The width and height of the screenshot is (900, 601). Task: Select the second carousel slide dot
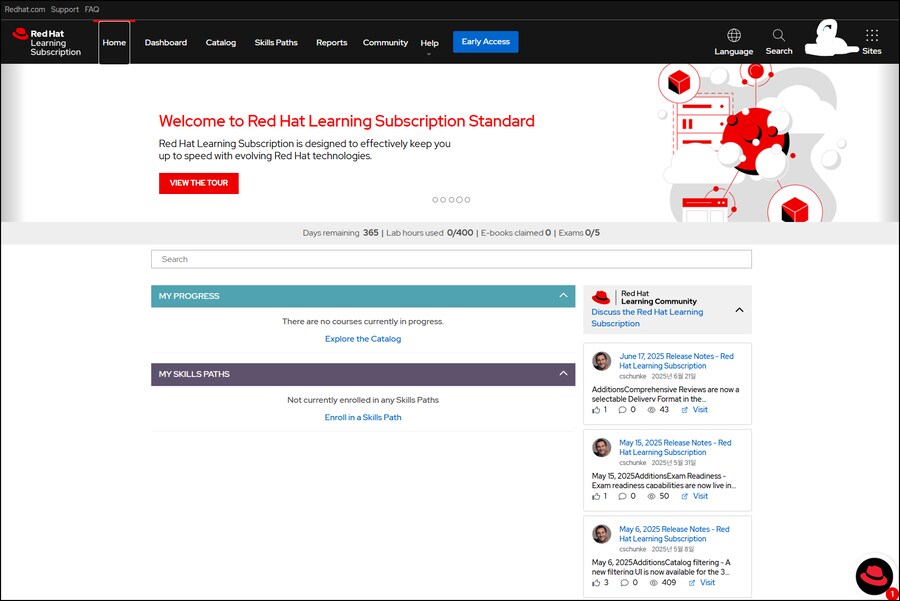443,200
